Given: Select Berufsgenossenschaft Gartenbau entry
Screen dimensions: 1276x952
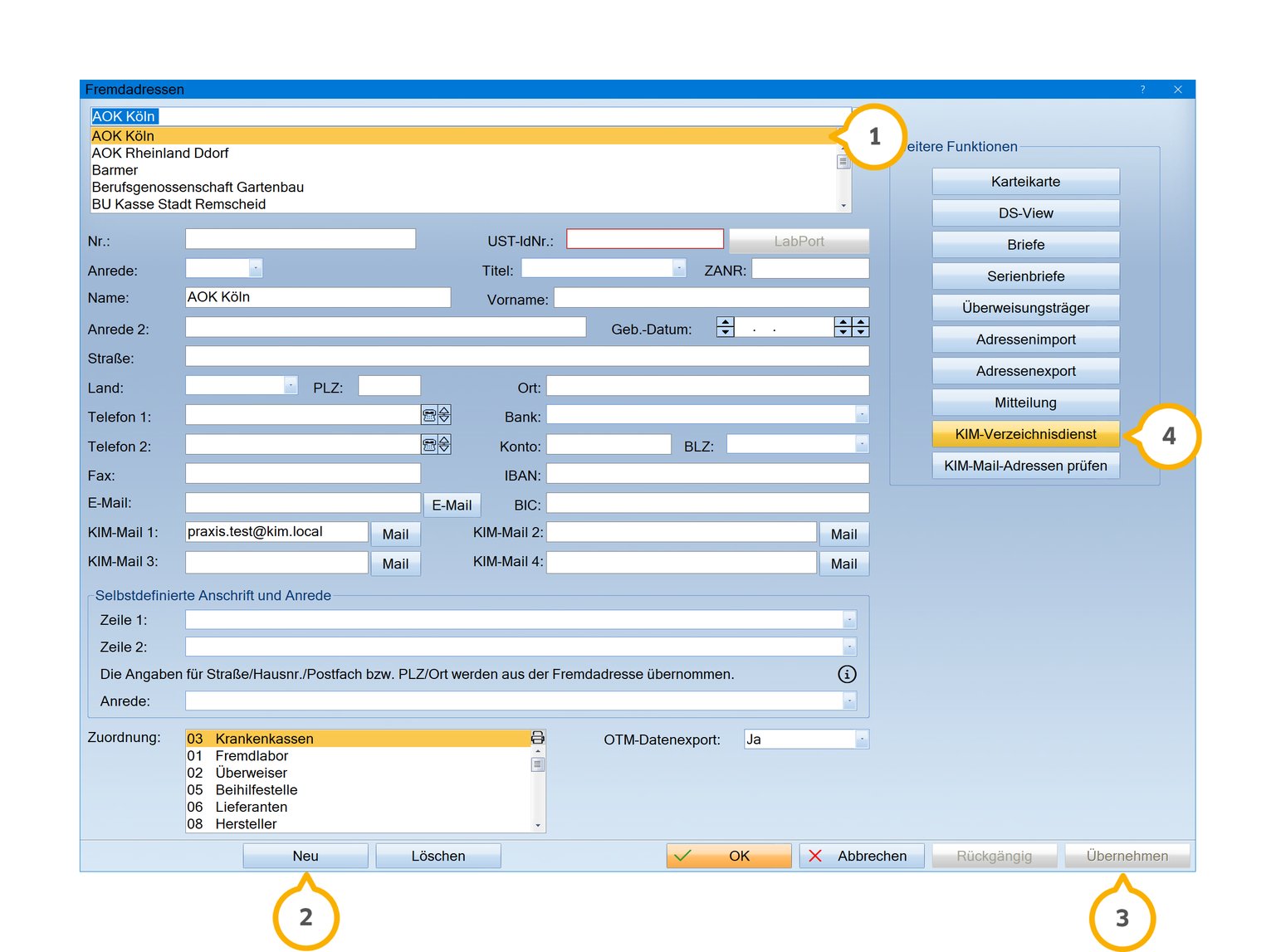Looking at the screenshot, I should [463, 187].
